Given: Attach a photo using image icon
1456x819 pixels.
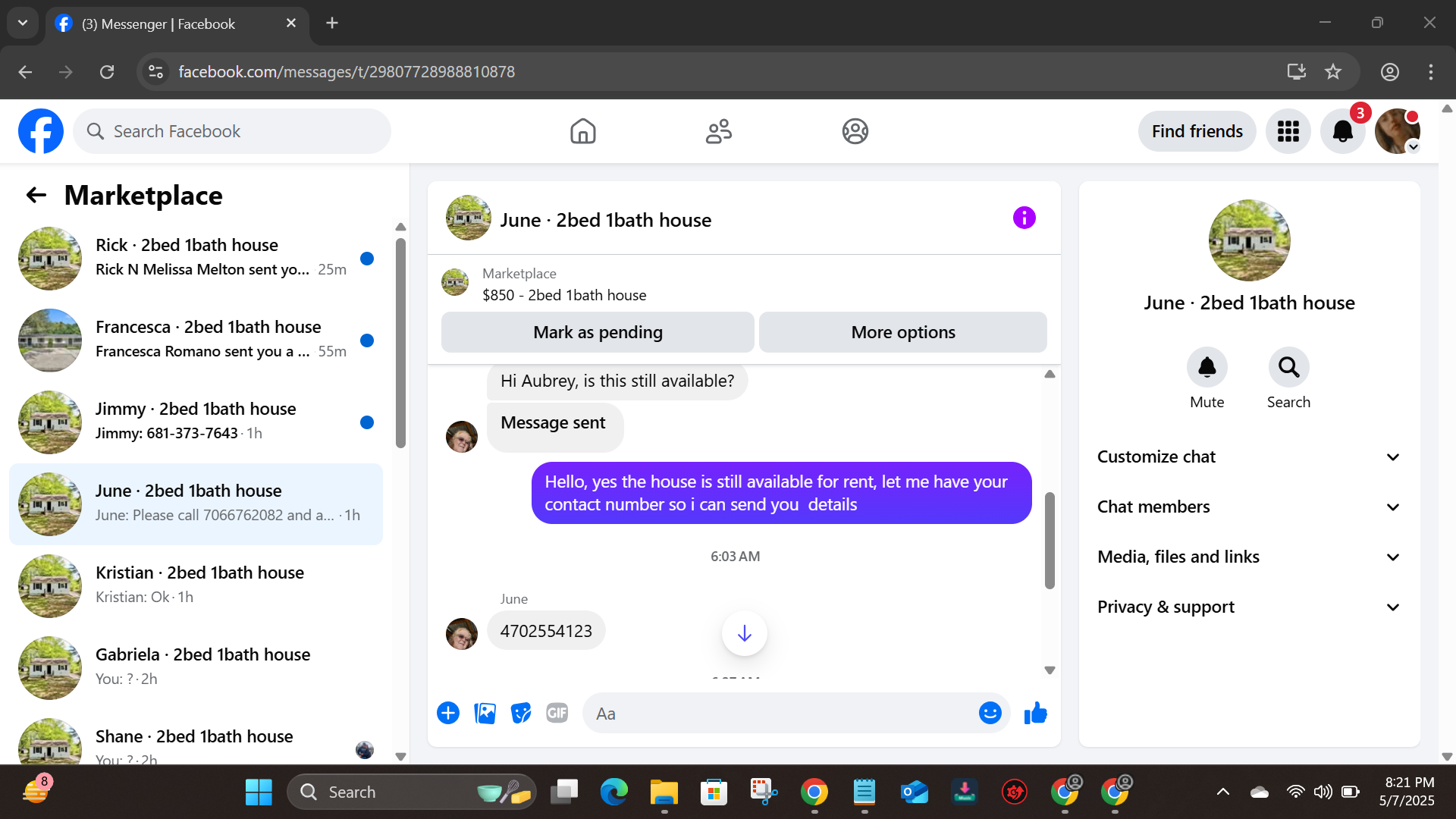Looking at the screenshot, I should [485, 713].
